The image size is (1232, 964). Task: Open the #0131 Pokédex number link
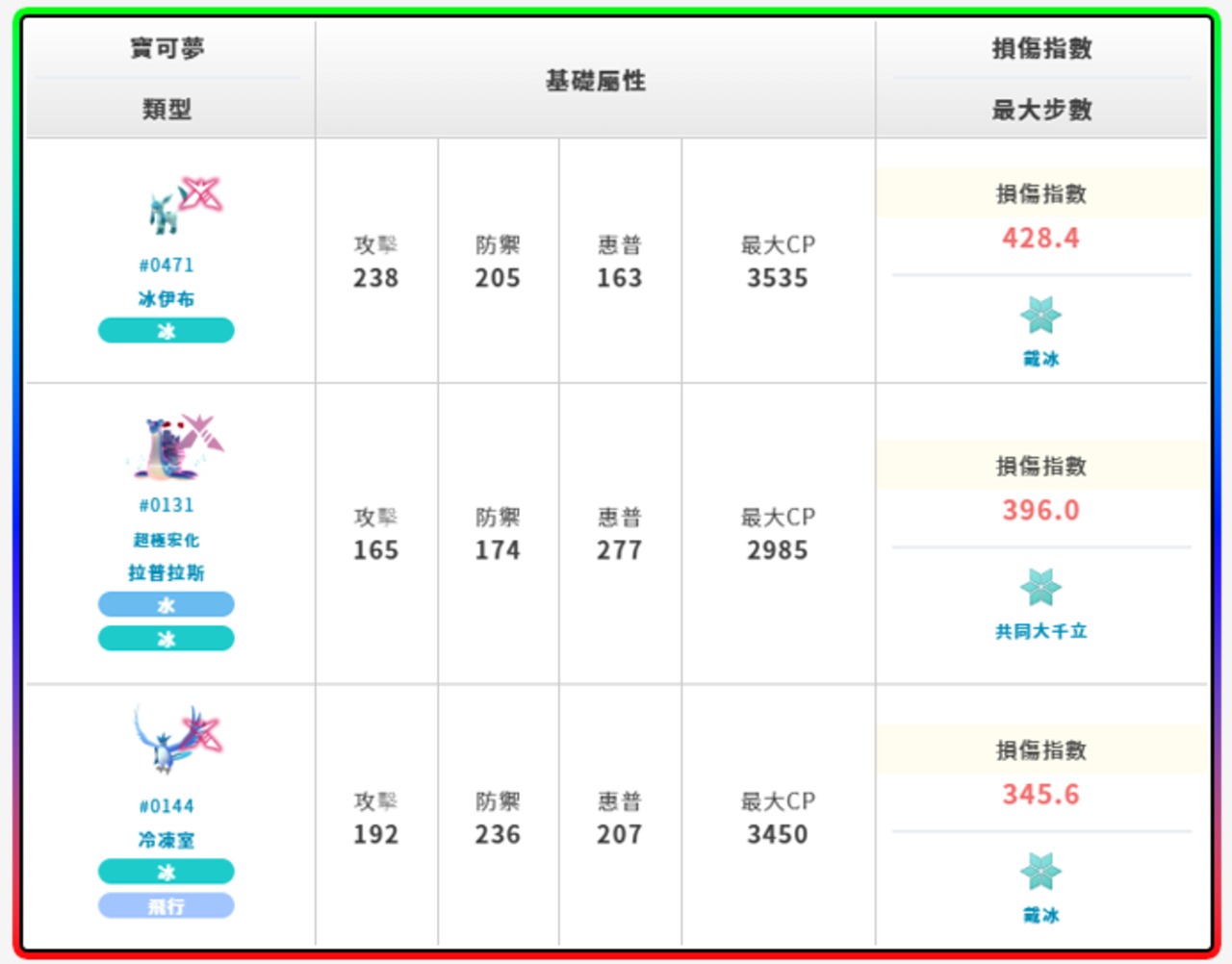[x=167, y=505]
